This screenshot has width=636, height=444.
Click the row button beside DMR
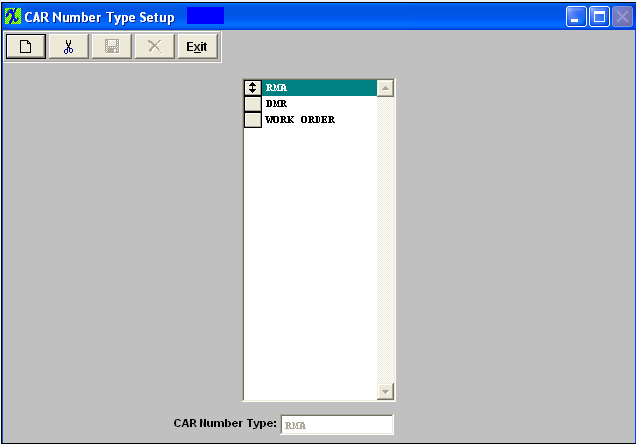(253, 104)
